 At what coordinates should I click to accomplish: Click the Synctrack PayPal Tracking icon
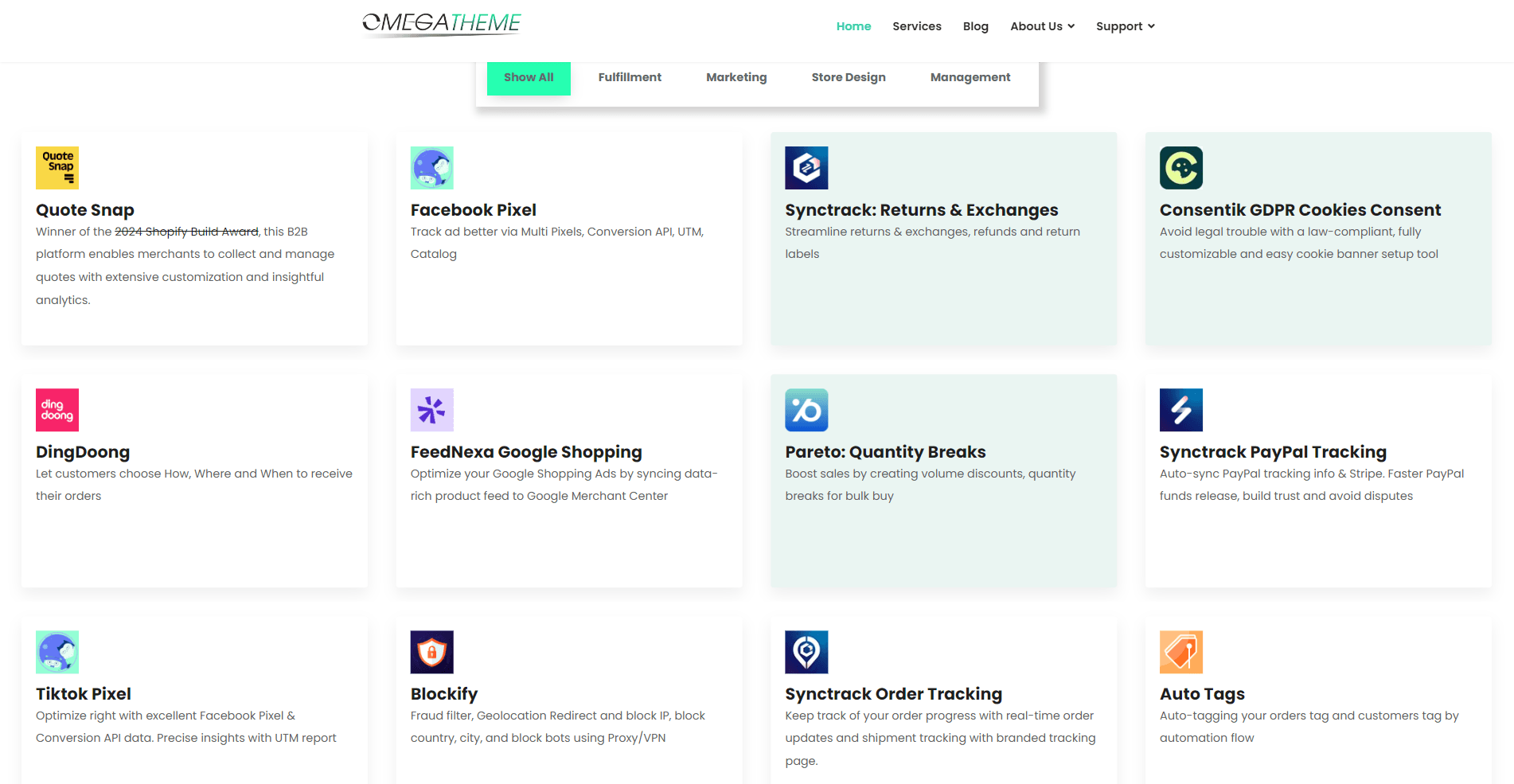[x=1180, y=410]
